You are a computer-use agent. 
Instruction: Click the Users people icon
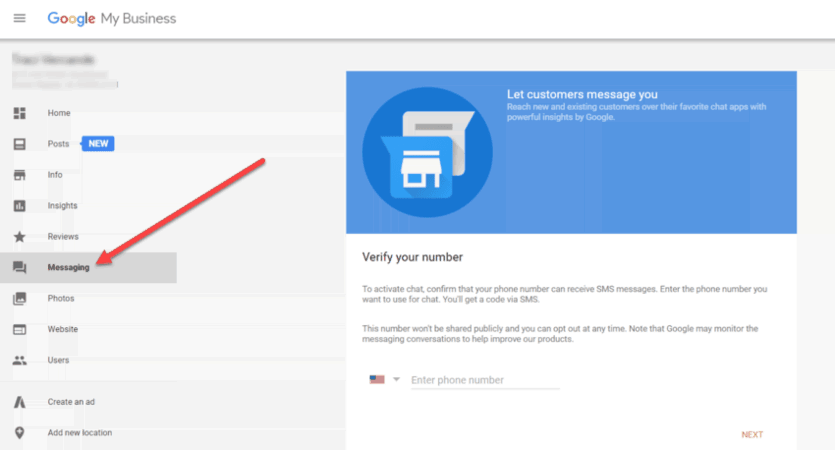[19, 360]
